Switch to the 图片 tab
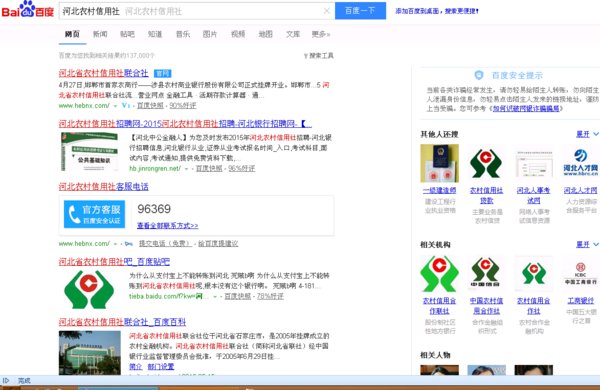The width and height of the screenshot is (600, 390). point(210,34)
